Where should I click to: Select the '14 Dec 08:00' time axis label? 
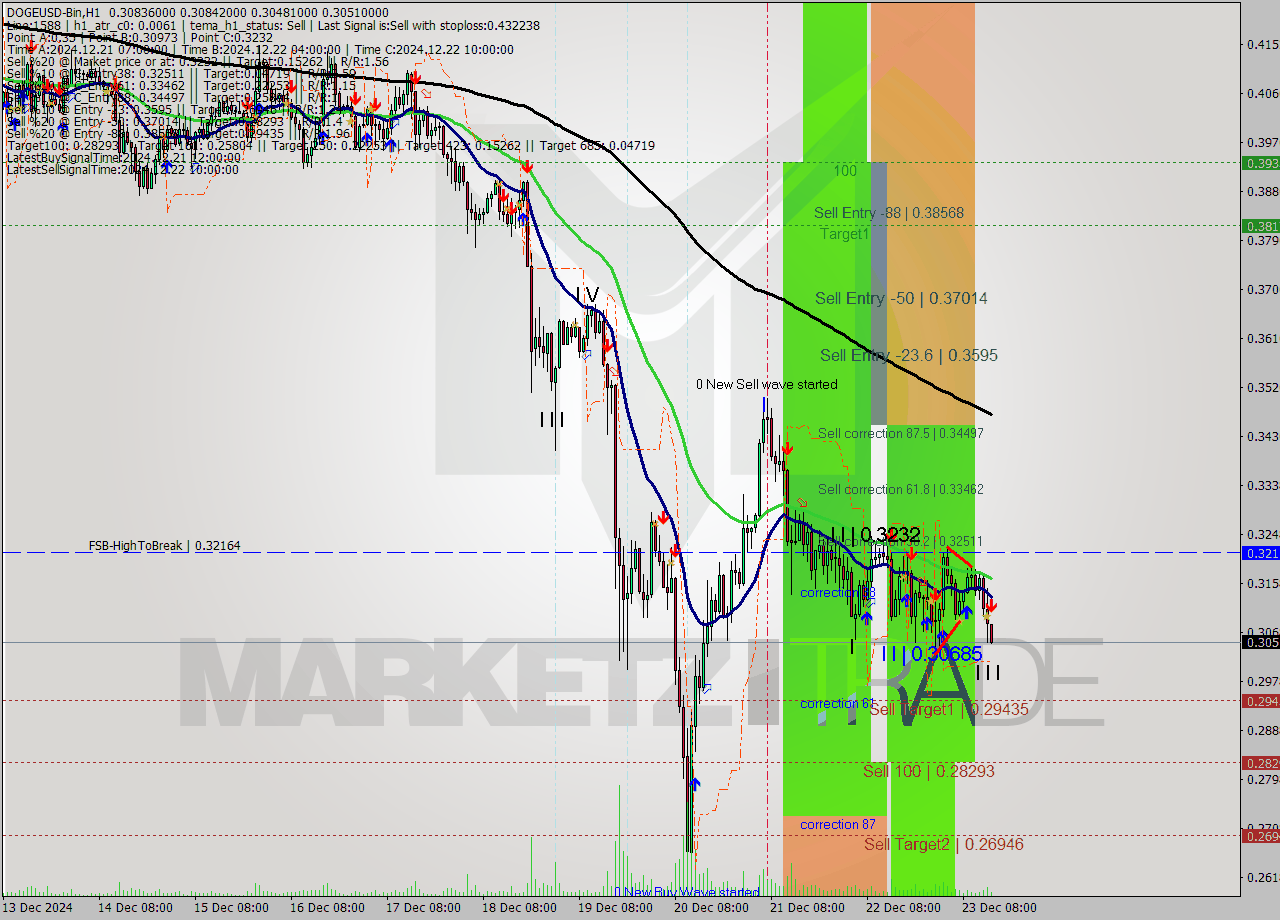click(134, 908)
